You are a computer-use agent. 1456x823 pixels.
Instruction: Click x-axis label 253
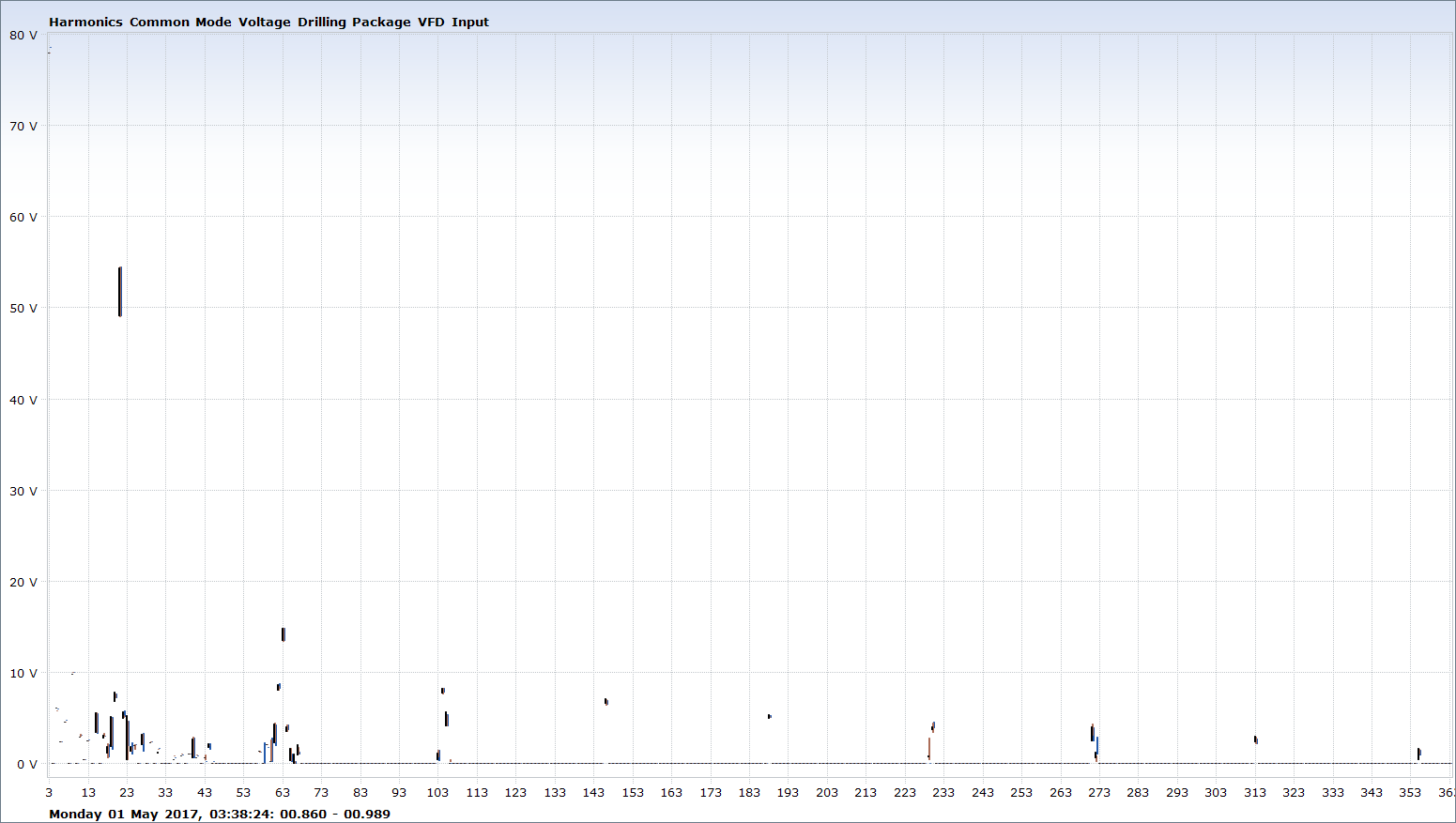tap(1021, 792)
